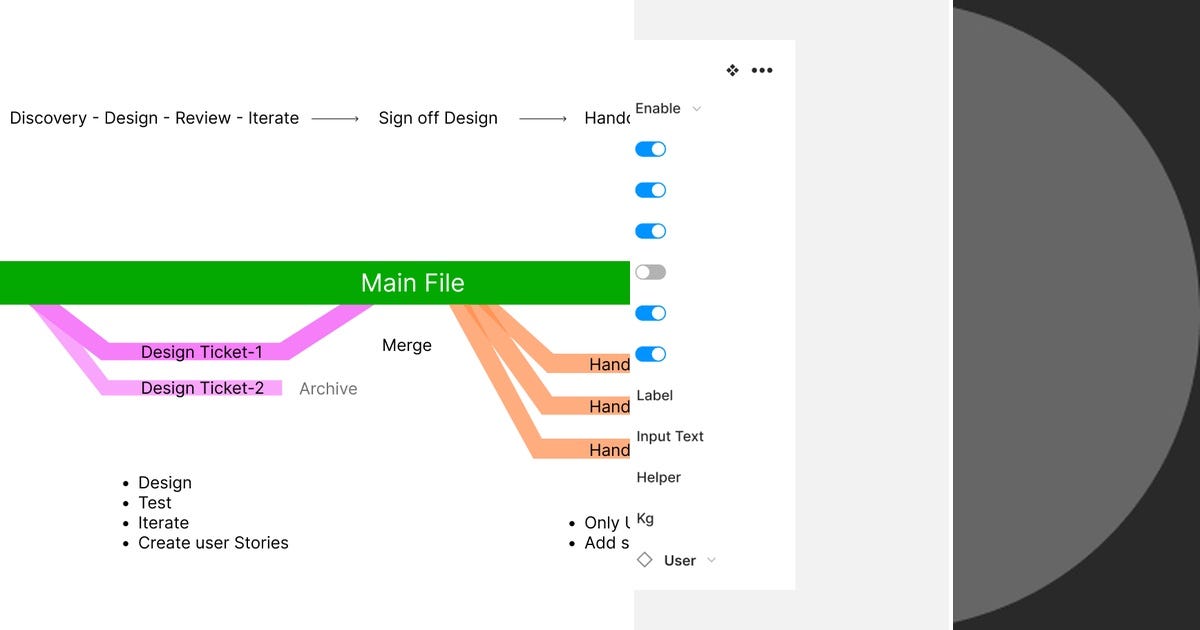Toggle the switch directly above Label

click(650, 353)
